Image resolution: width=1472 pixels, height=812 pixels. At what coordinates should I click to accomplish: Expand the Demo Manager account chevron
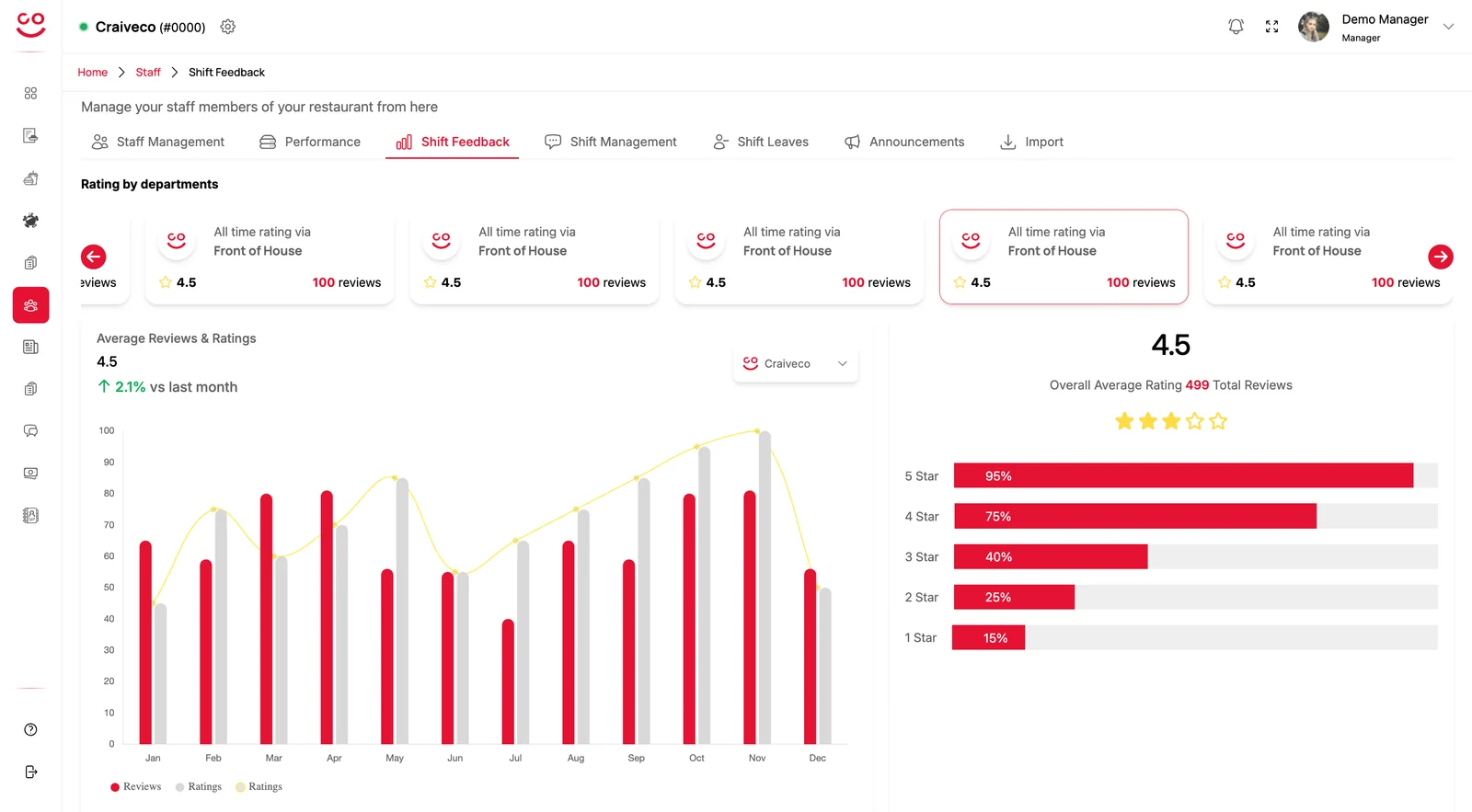(1448, 27)
